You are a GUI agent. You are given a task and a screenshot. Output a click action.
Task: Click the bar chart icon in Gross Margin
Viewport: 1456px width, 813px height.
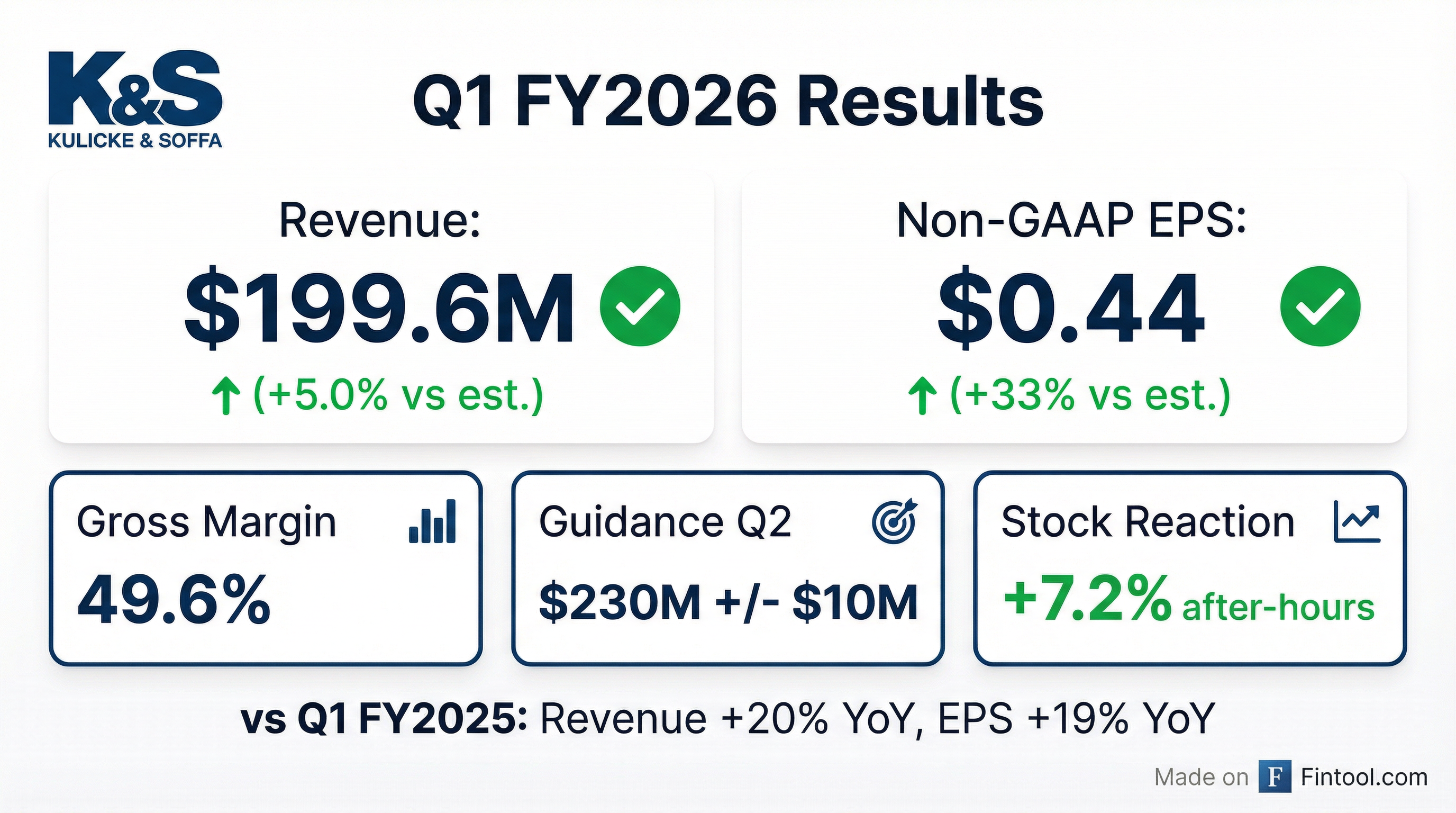tap(432, 521)
